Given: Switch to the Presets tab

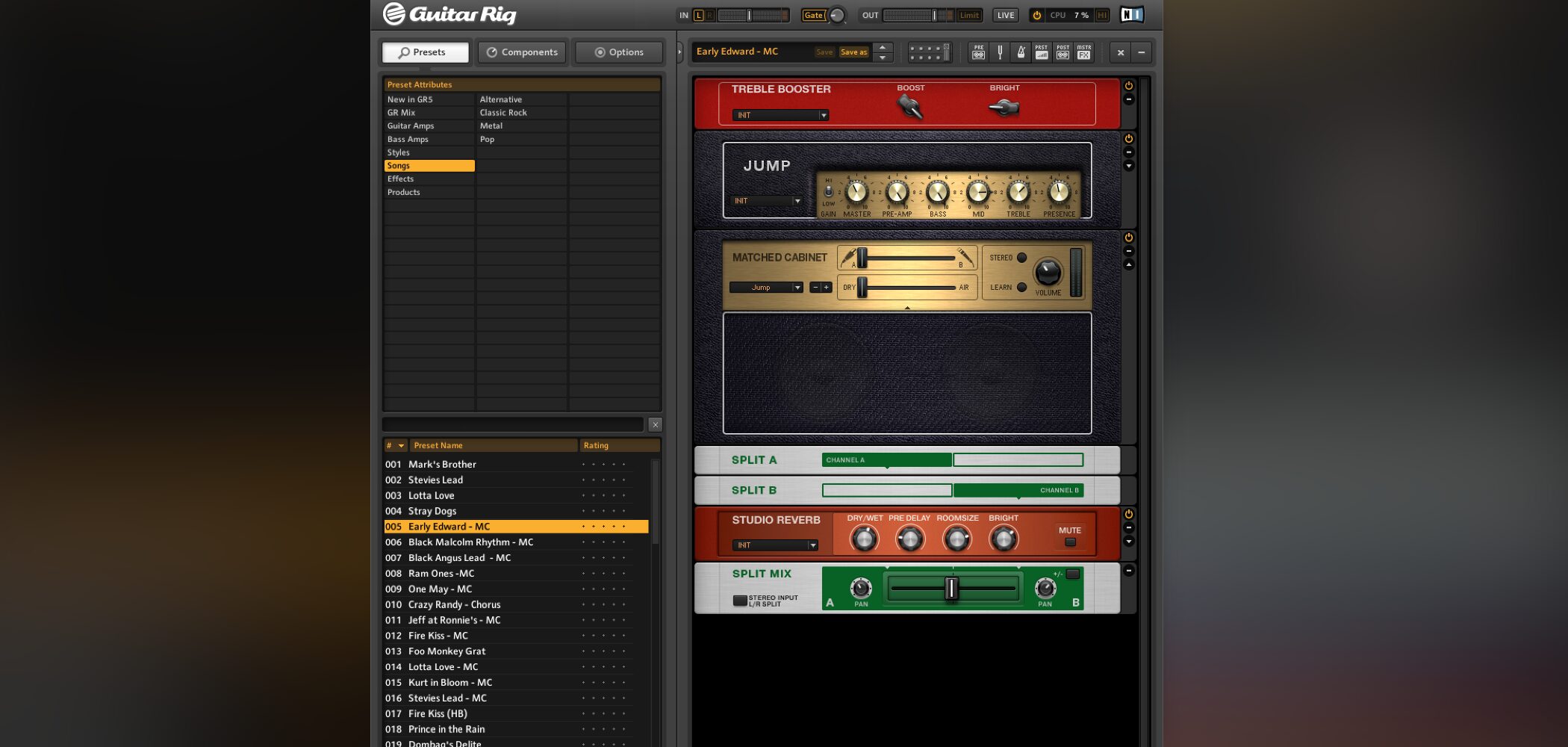Looking at the screenshot, I should click(426, 52).
